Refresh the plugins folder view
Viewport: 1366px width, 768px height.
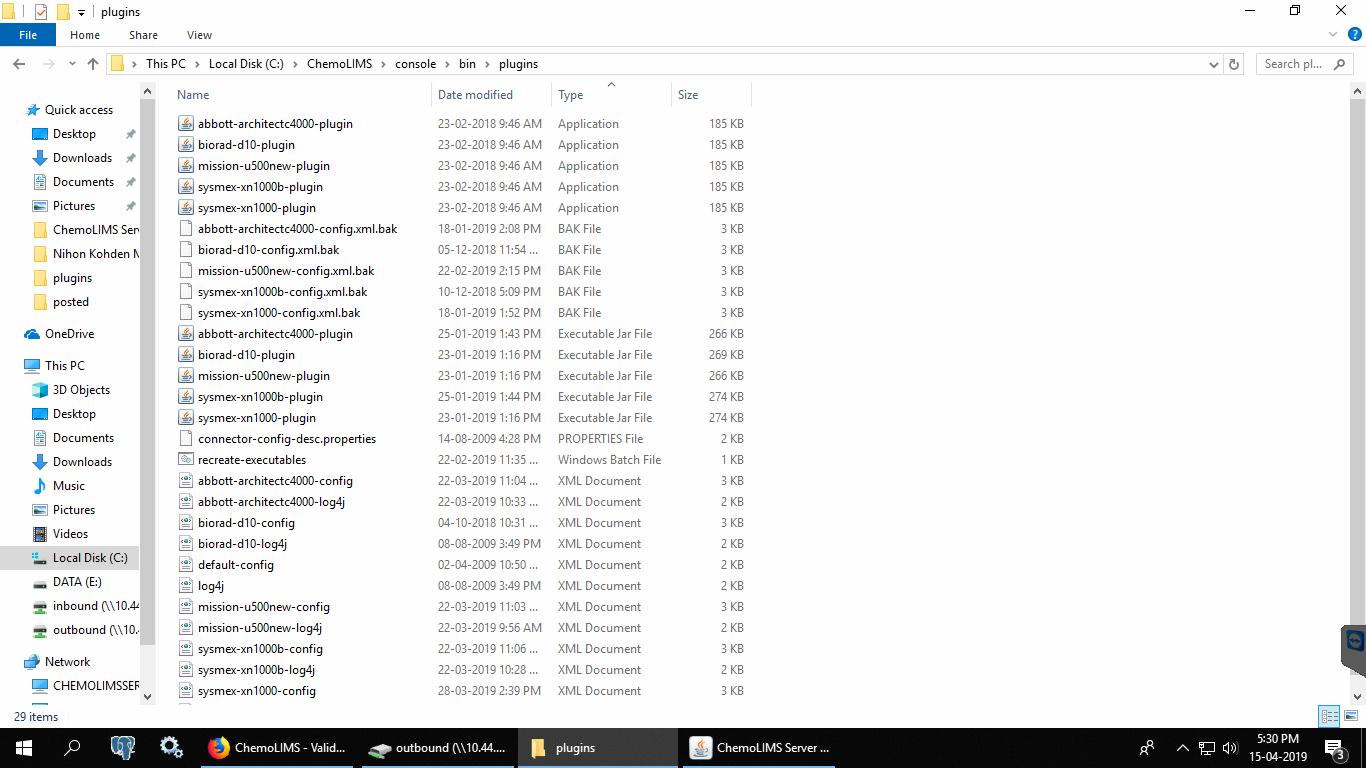coord(1234,64)
